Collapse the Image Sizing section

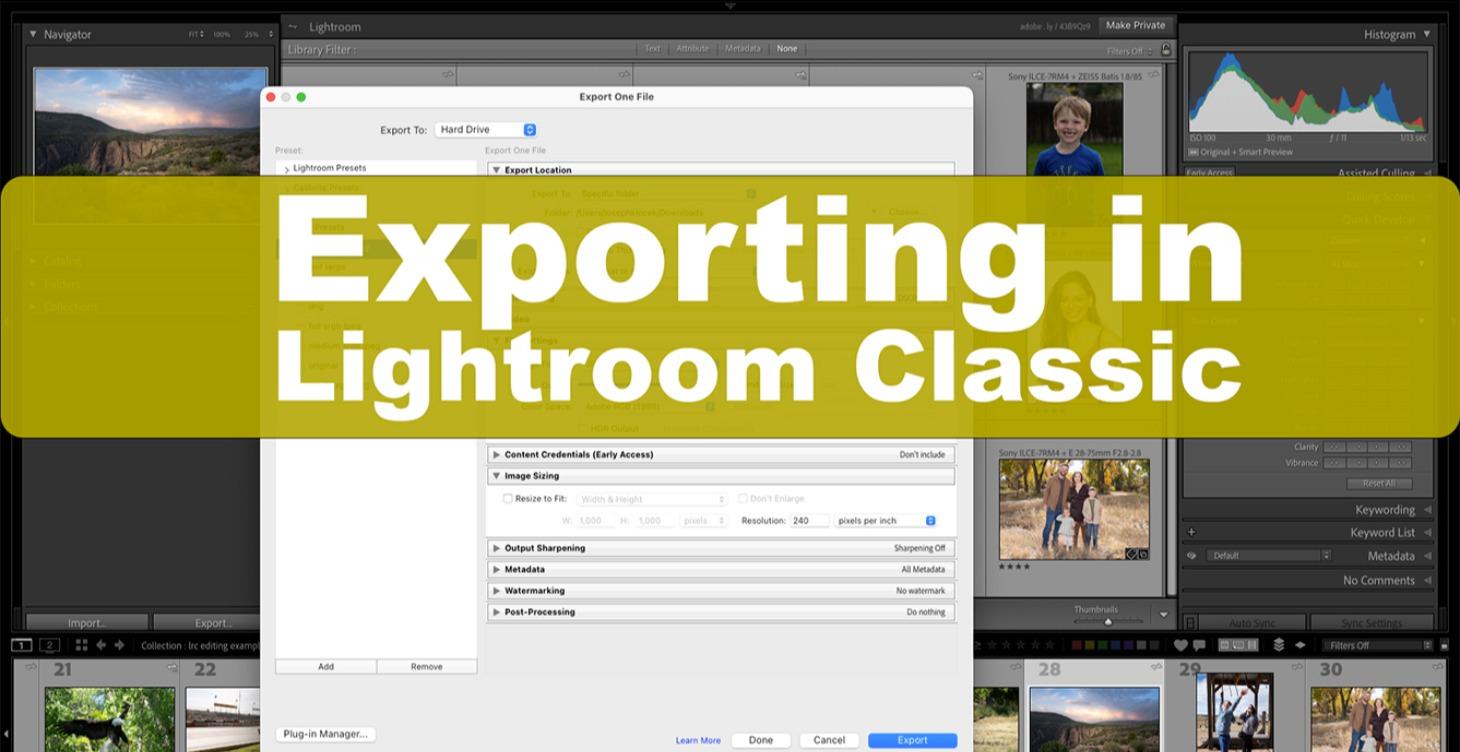point(496,476)
